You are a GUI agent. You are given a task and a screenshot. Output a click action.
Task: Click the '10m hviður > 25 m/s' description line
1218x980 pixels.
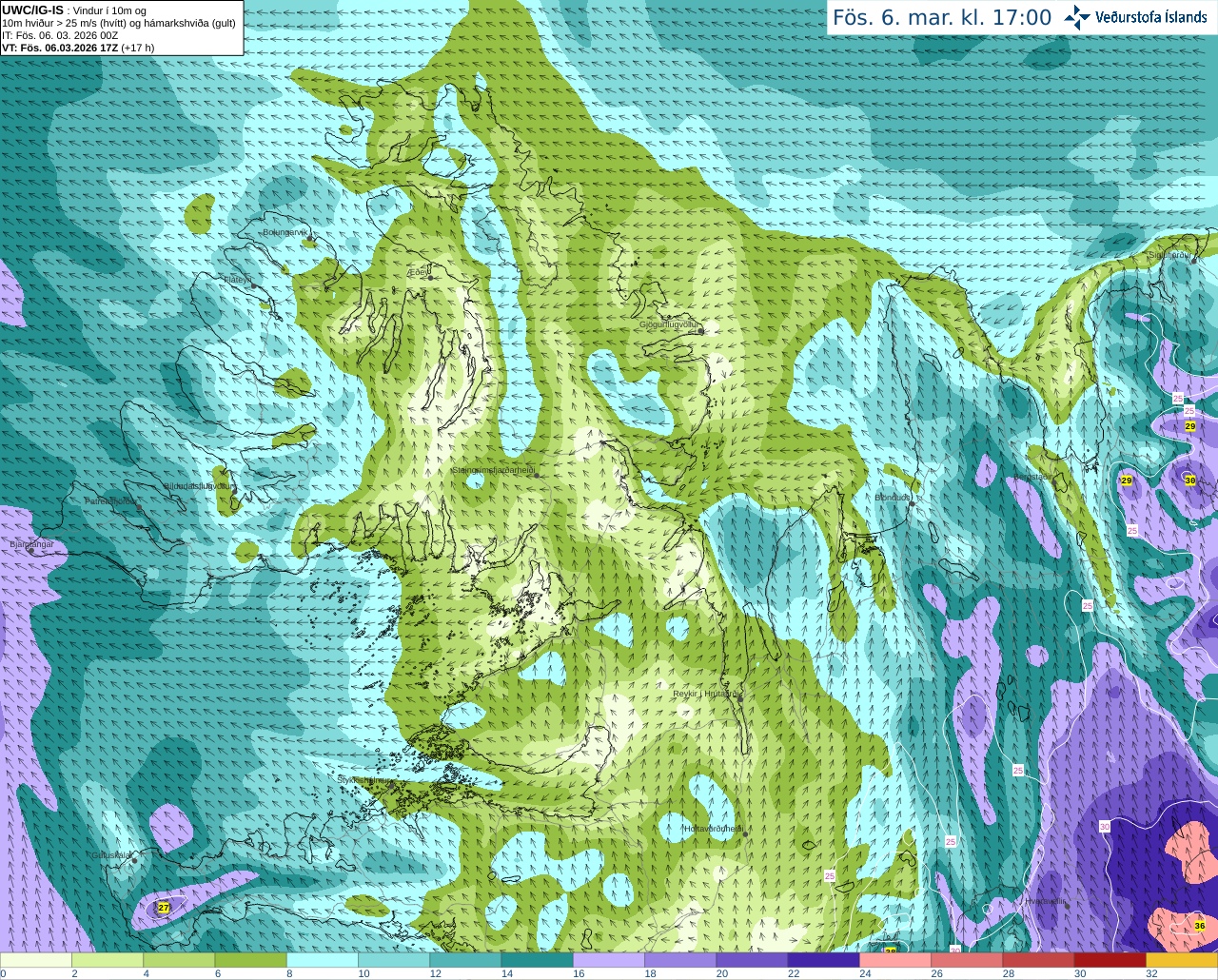[119, 23]
